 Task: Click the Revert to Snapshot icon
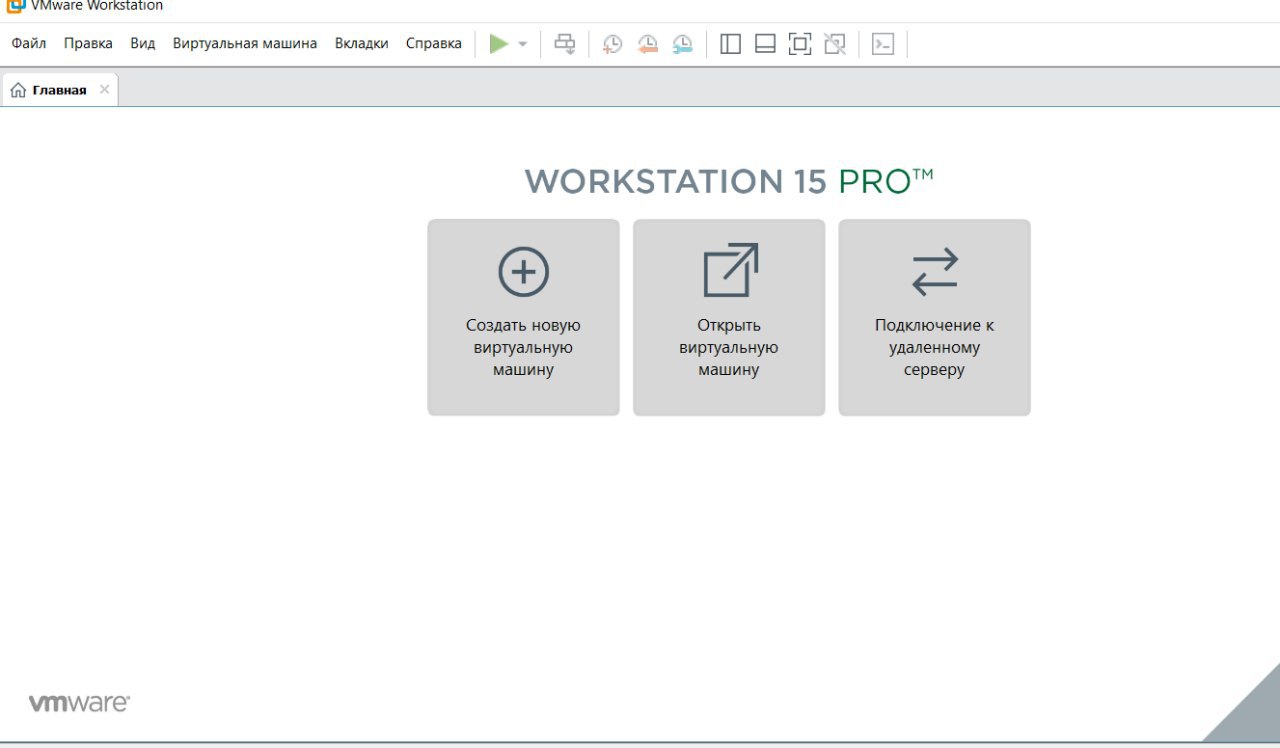648,44
